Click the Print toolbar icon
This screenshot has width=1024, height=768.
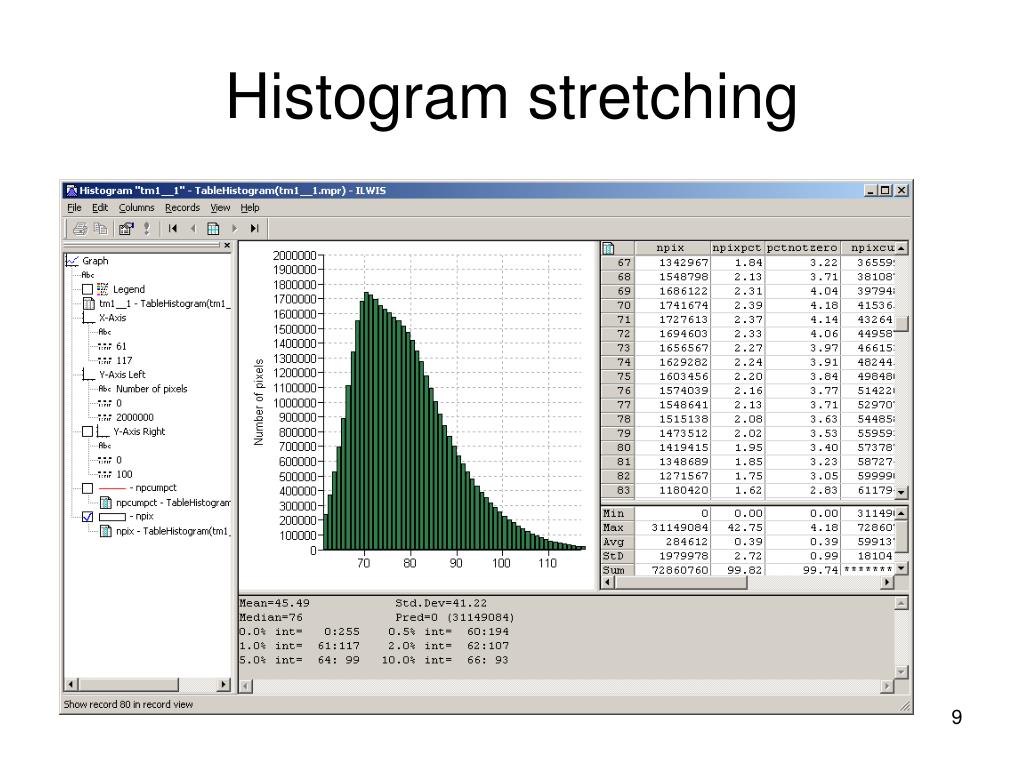pos(80,229)
